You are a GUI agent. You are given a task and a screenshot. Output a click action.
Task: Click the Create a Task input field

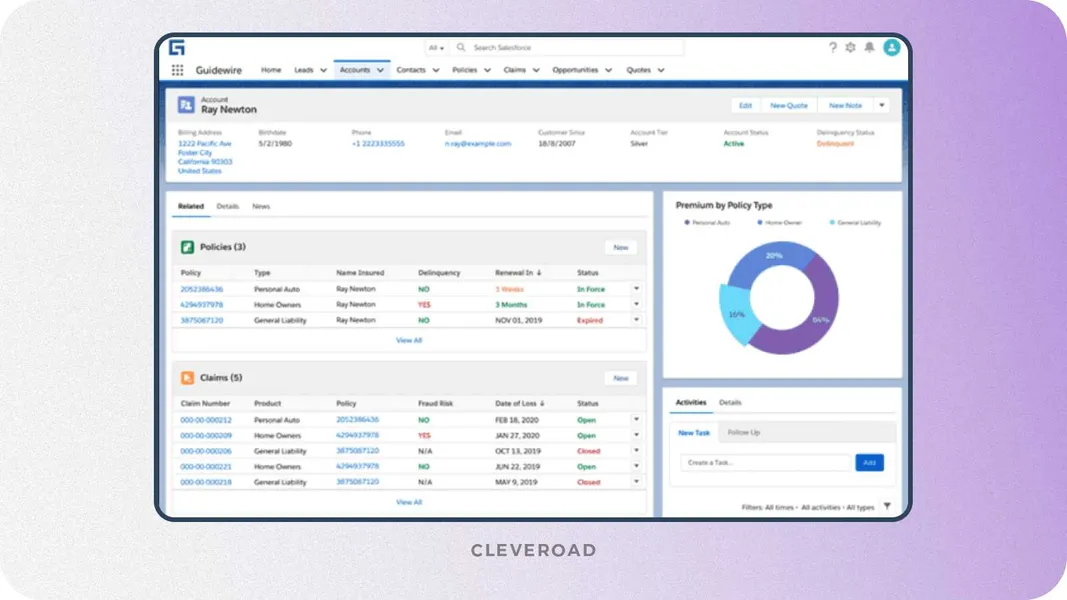[x=766, y=463]
